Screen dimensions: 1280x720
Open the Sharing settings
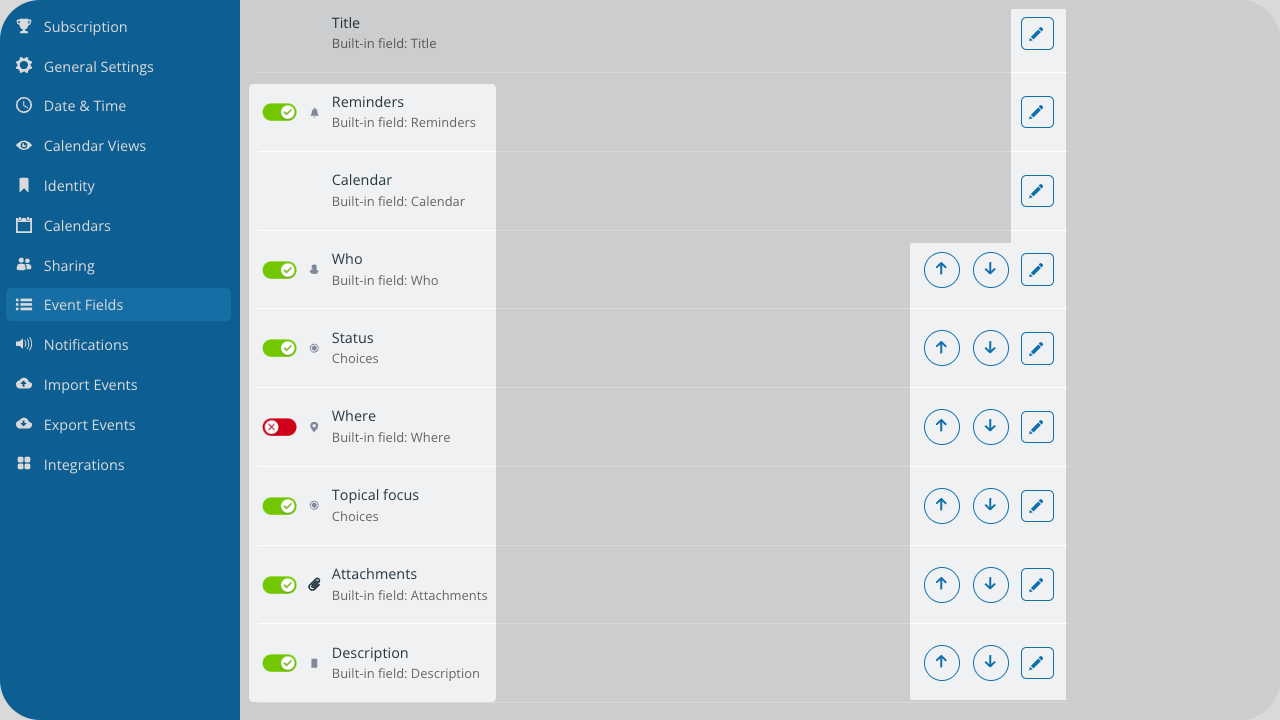click(x=69, y=266)
